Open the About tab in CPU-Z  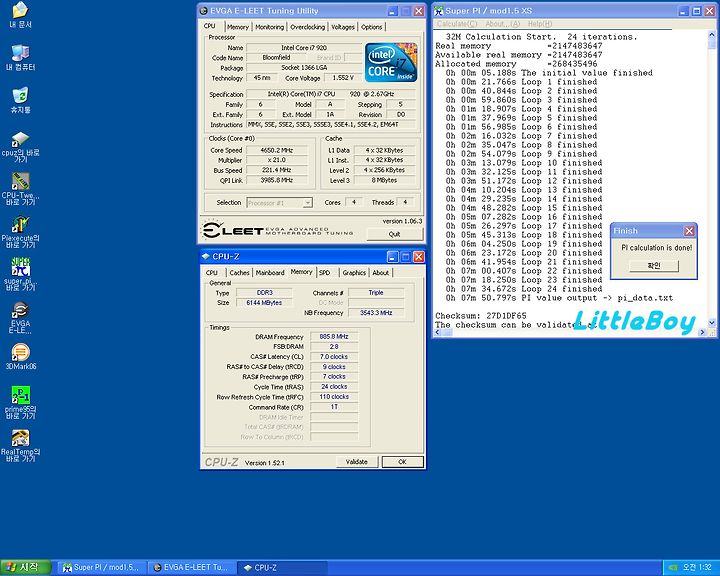381,273
